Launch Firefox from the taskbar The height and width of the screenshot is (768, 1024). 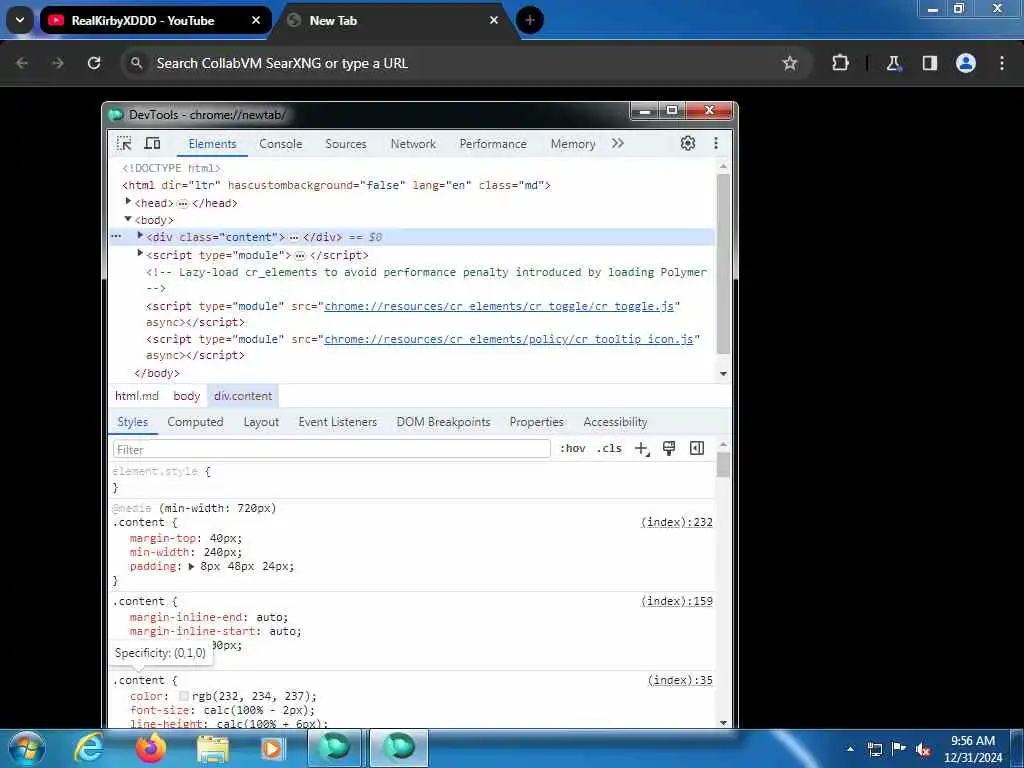(150, 748)
